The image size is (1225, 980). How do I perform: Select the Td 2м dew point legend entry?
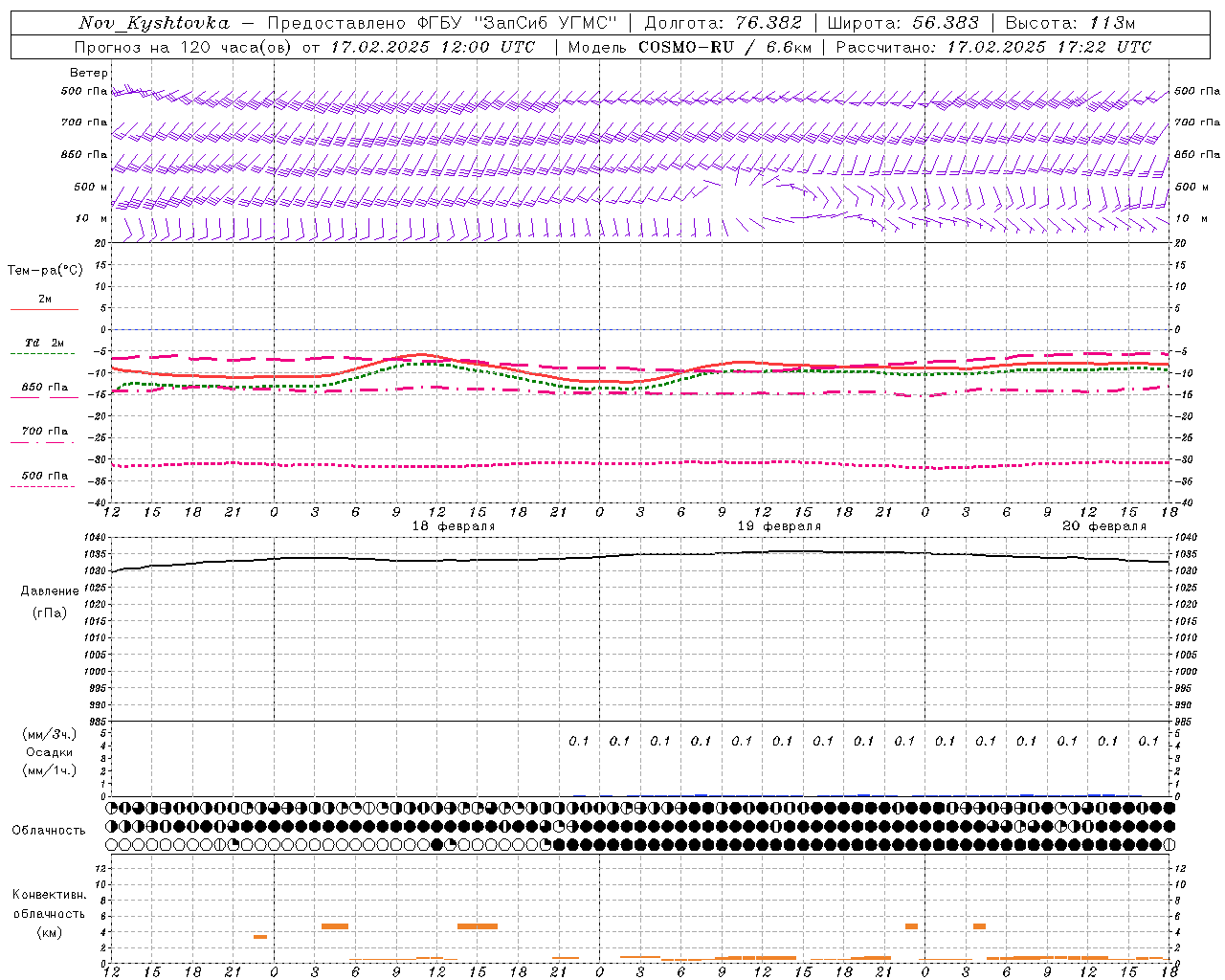pyautogui.click(x=44, y=343)
